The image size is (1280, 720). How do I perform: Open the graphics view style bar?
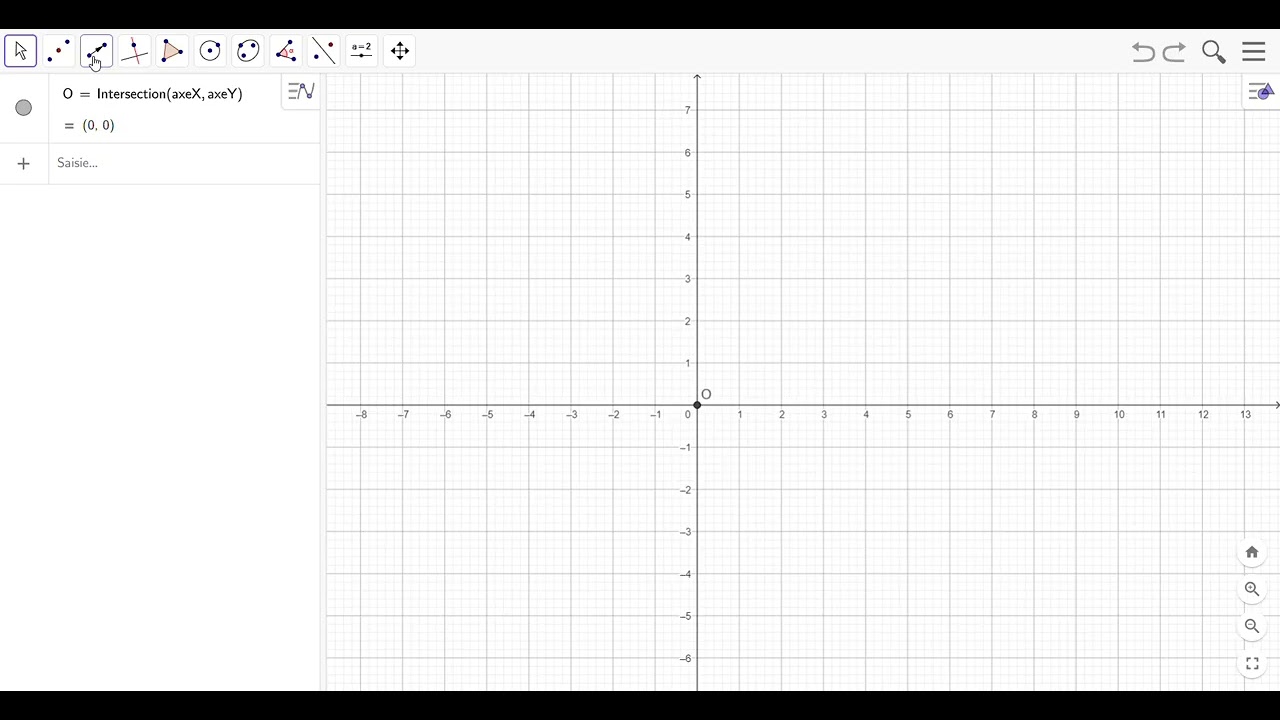(1260, 92)
